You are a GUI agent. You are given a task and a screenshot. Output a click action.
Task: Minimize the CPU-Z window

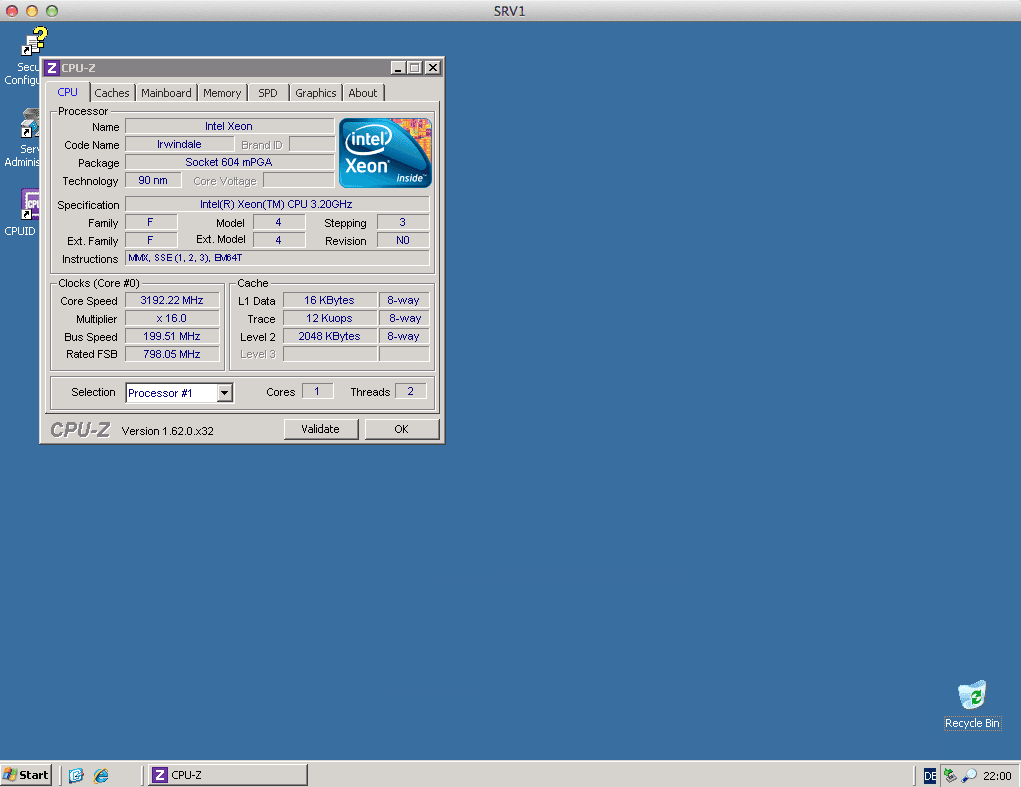click(x=398, y=68)
